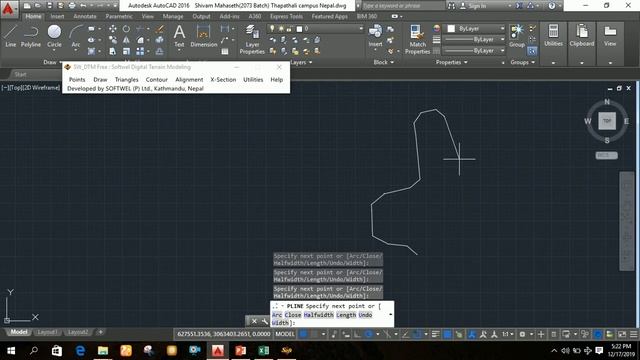Open Contour menu in SW_DTM window
Viewport: 640px width, 360px height.
157,80
